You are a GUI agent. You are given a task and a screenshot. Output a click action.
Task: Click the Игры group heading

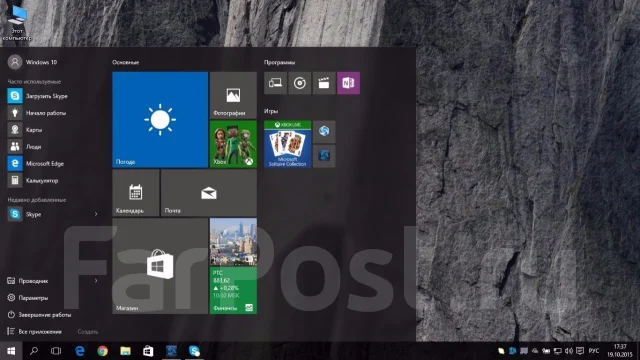pos(271,111)
